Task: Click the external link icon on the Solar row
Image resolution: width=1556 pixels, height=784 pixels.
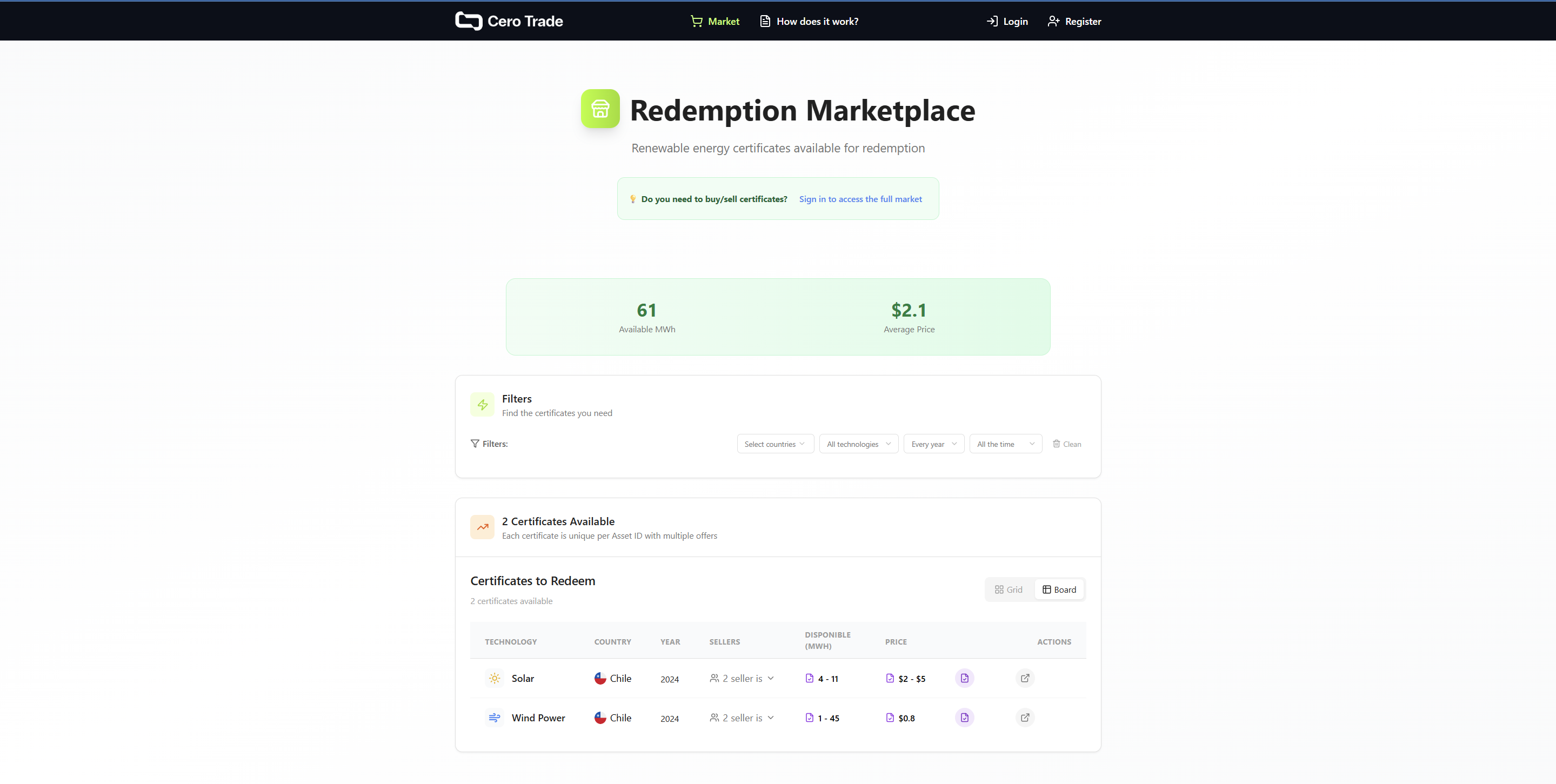Action: pos(1024,678)
